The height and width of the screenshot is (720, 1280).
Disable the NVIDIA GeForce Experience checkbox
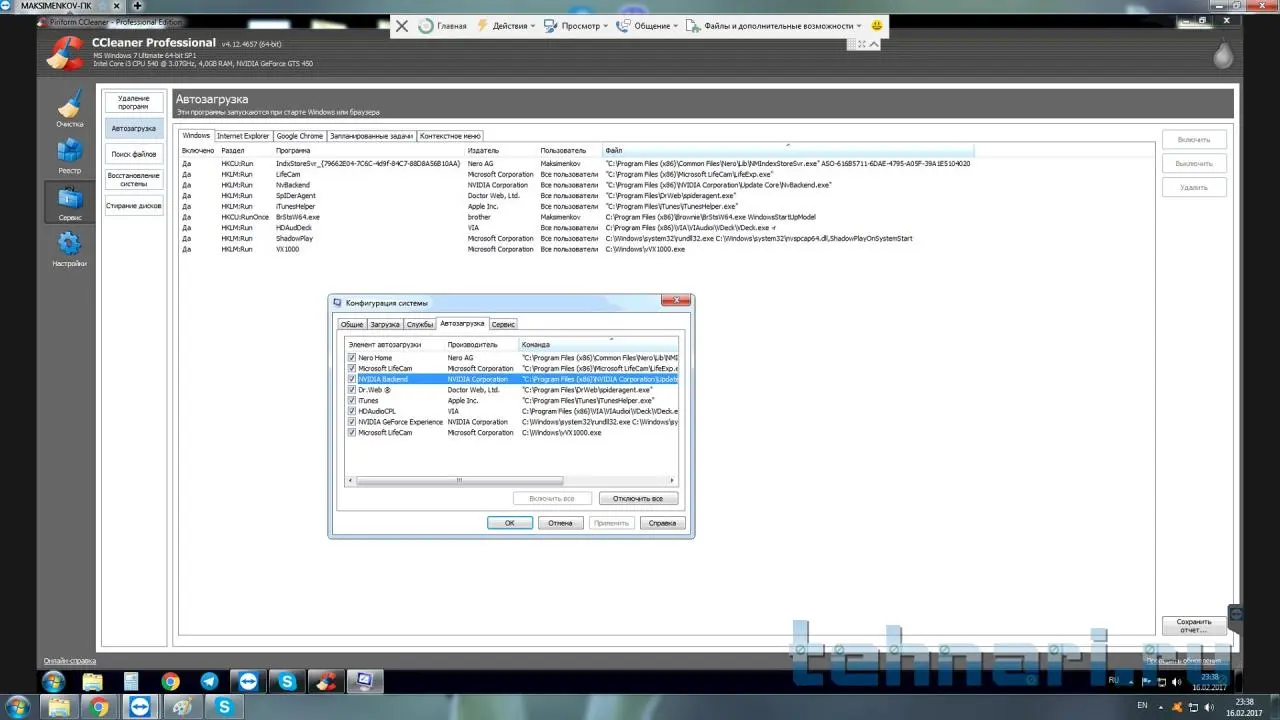(352, 422)
